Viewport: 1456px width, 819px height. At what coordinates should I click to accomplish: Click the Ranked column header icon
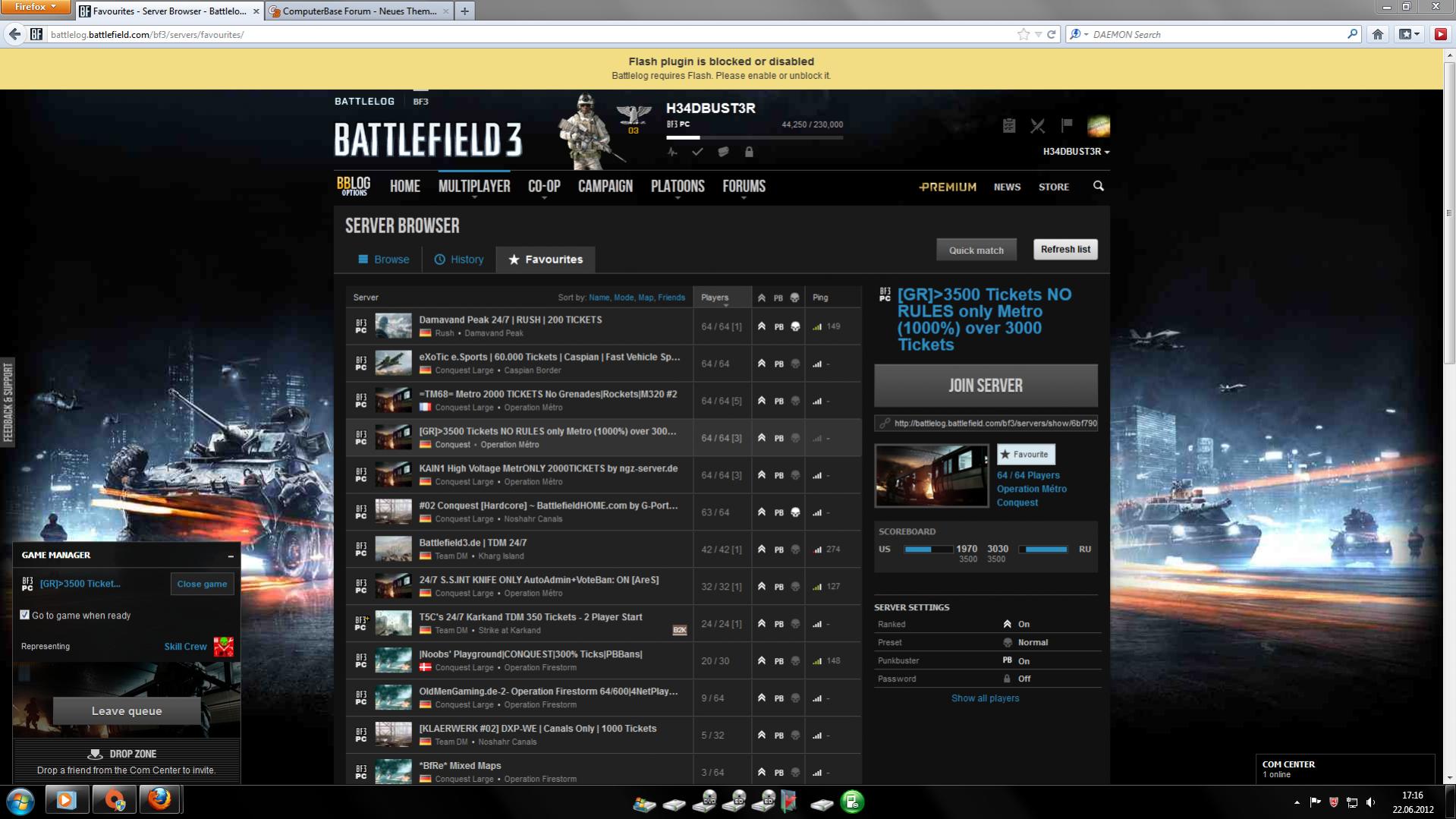(761, 298)
